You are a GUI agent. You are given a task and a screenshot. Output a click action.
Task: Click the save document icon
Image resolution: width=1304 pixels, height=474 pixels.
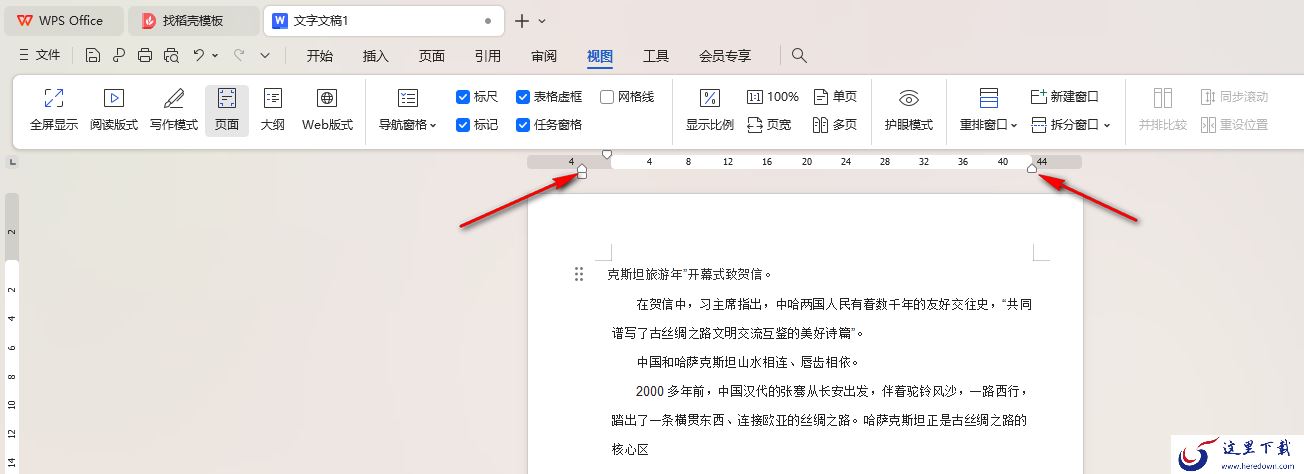click(x=93, y=55)
